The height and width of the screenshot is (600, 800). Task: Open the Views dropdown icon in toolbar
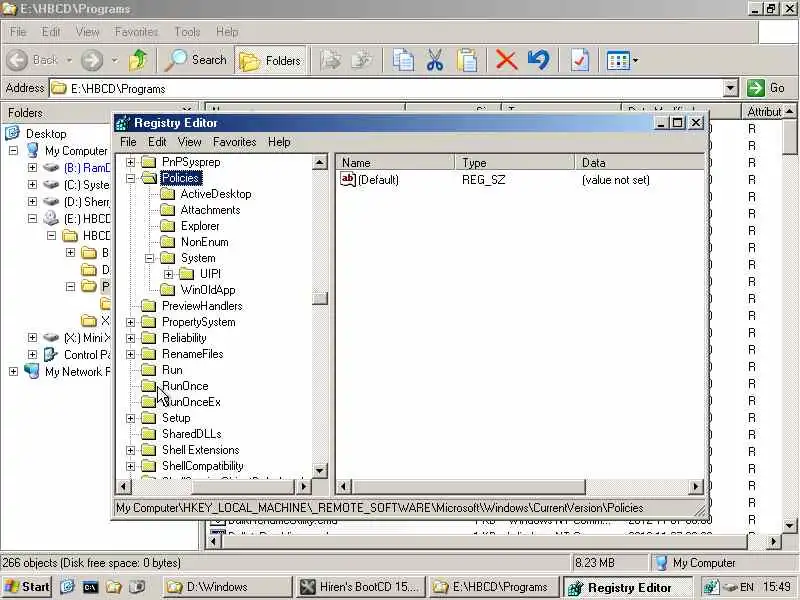tap(622, 61)
